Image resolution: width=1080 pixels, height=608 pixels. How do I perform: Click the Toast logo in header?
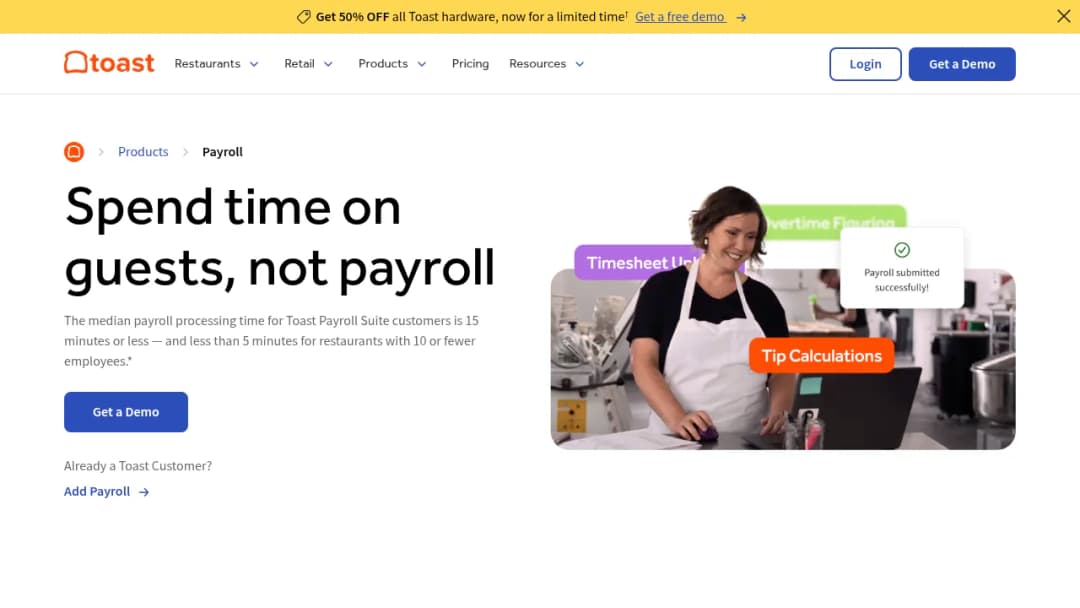(x=109, y=63)
